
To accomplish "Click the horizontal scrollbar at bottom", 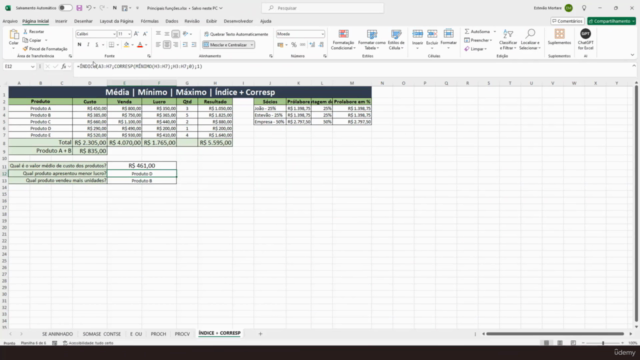I will tap(555, 334).
